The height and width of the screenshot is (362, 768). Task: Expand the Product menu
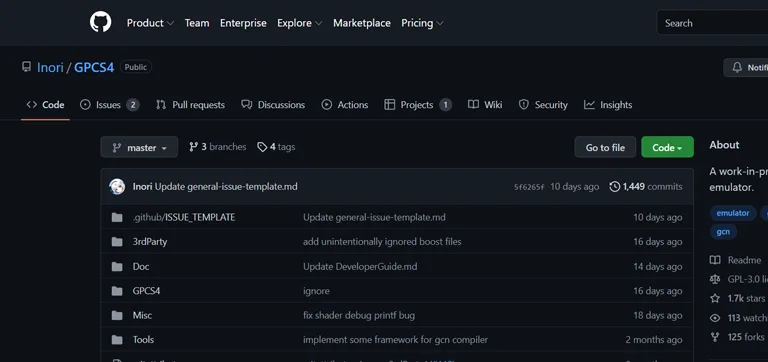(x=150, y=23)
